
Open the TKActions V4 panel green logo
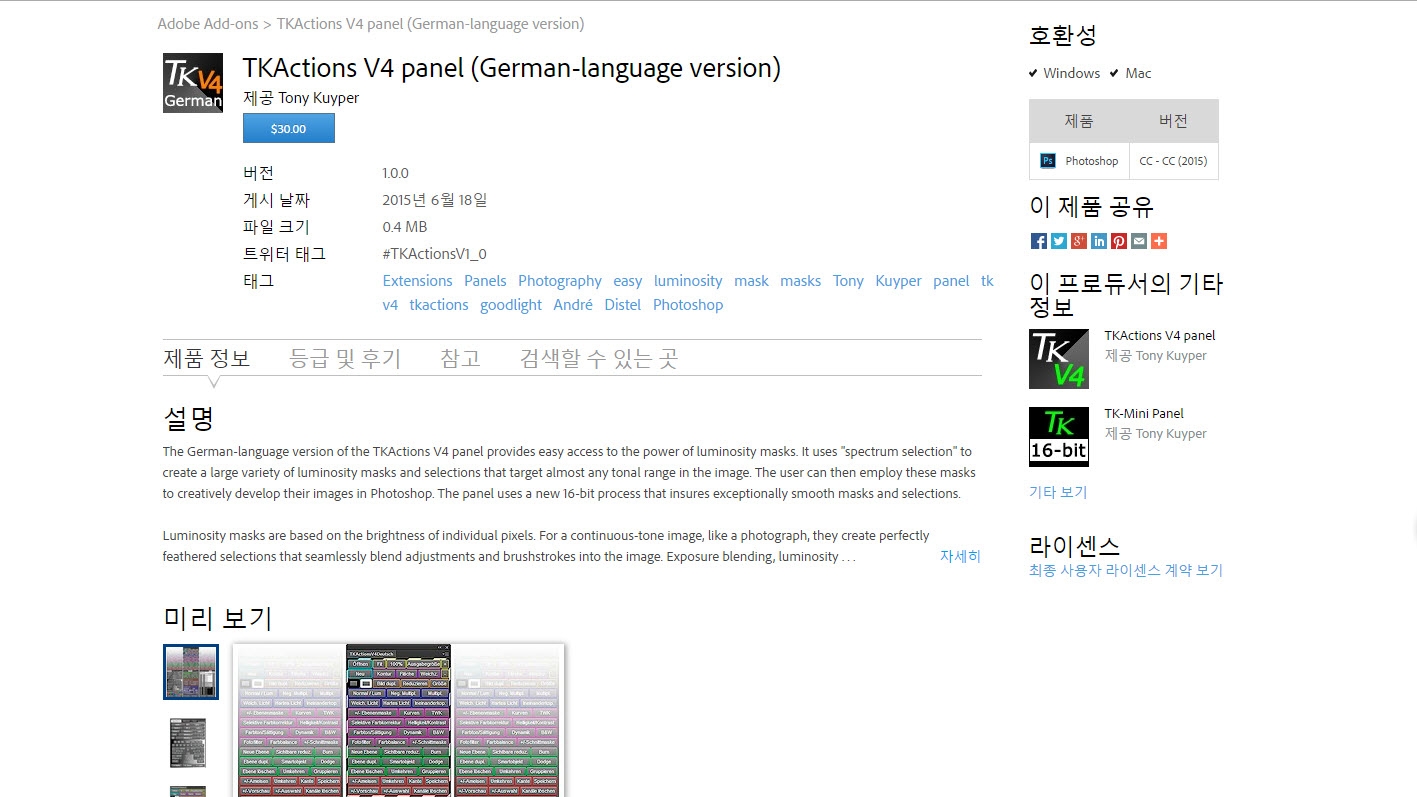tap(1059, 359)
